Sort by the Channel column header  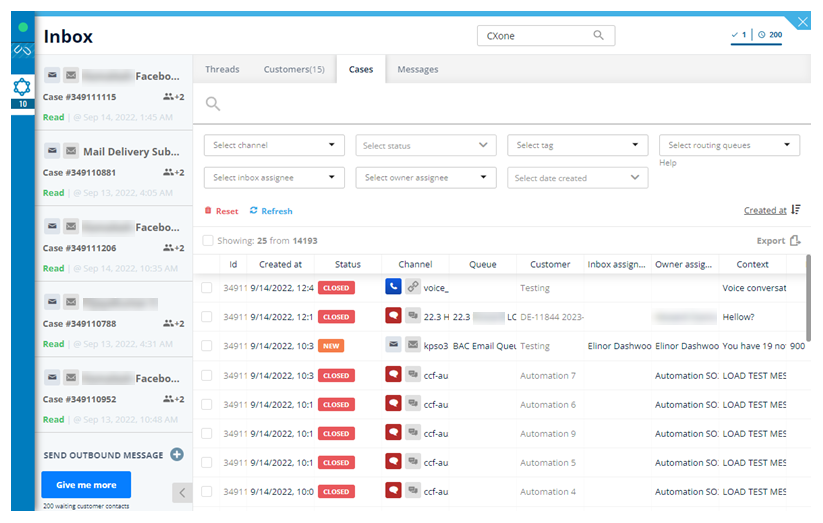pyautogui.click(x=415, y=264)
